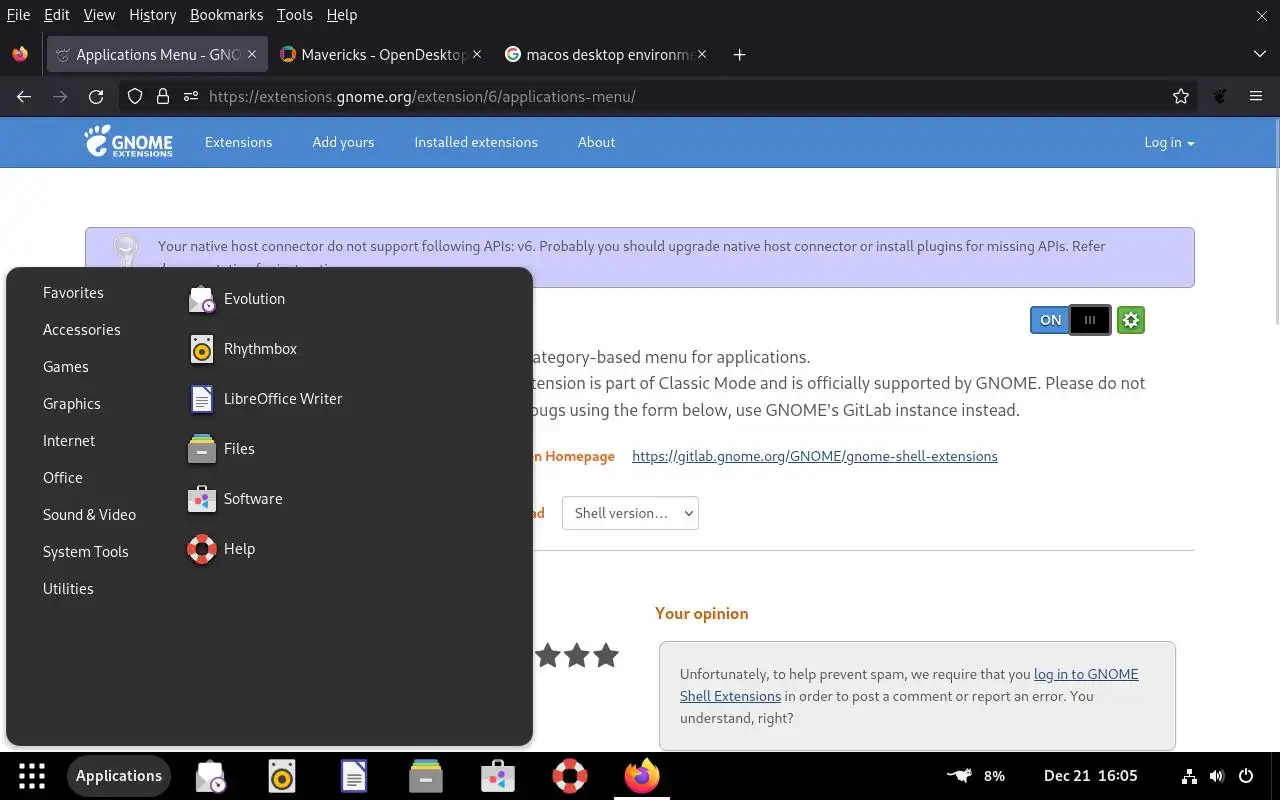Click the GNOME Extensions logo
Image resolution: width=1280 pixels, height=800 pixels.
(129, 142)
